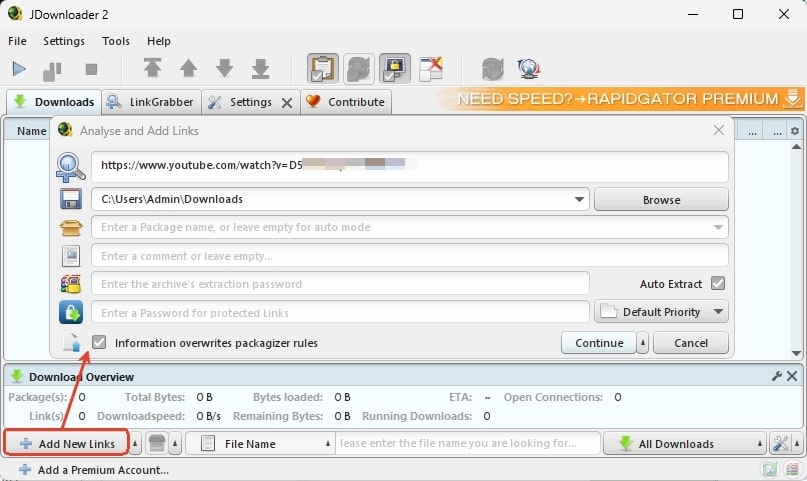Expand the download folder path dropdown
807x481 pixels.
point(580,199)
